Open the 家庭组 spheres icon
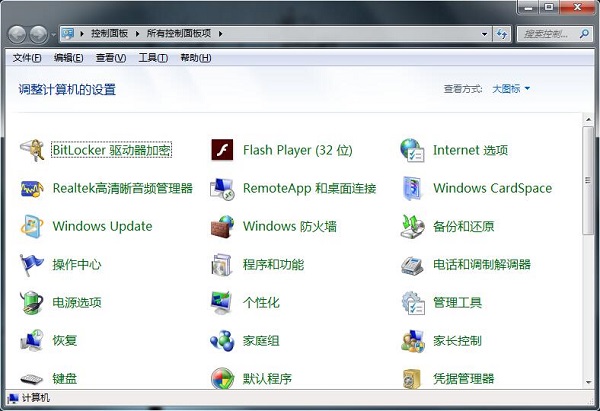This screenshot has height=411, width=600. click(222, 340)
